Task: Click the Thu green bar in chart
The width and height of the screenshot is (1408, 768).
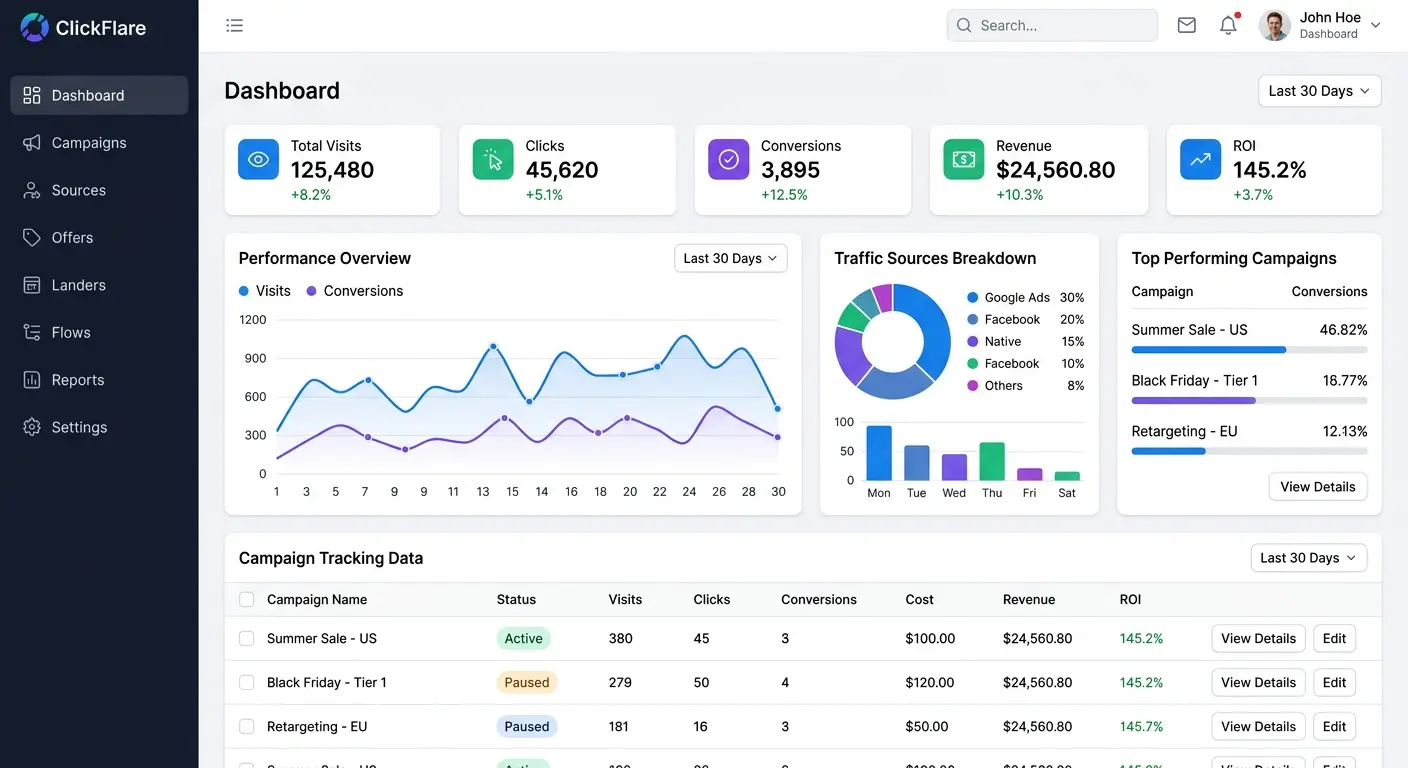Action: [x=992, y=461]
